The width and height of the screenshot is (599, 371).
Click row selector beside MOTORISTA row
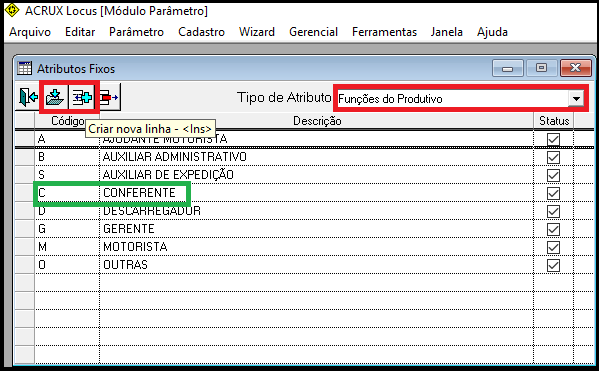(x=24, y=246)
